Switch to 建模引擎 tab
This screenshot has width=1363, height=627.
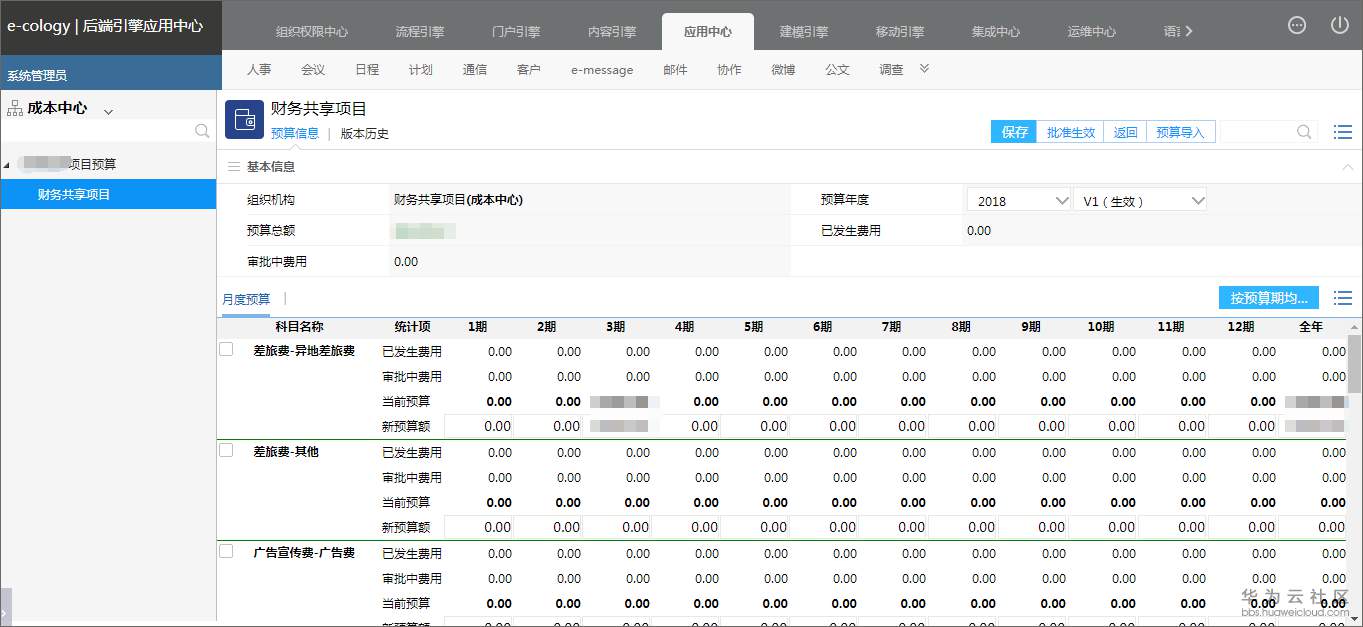coord(804,31)
